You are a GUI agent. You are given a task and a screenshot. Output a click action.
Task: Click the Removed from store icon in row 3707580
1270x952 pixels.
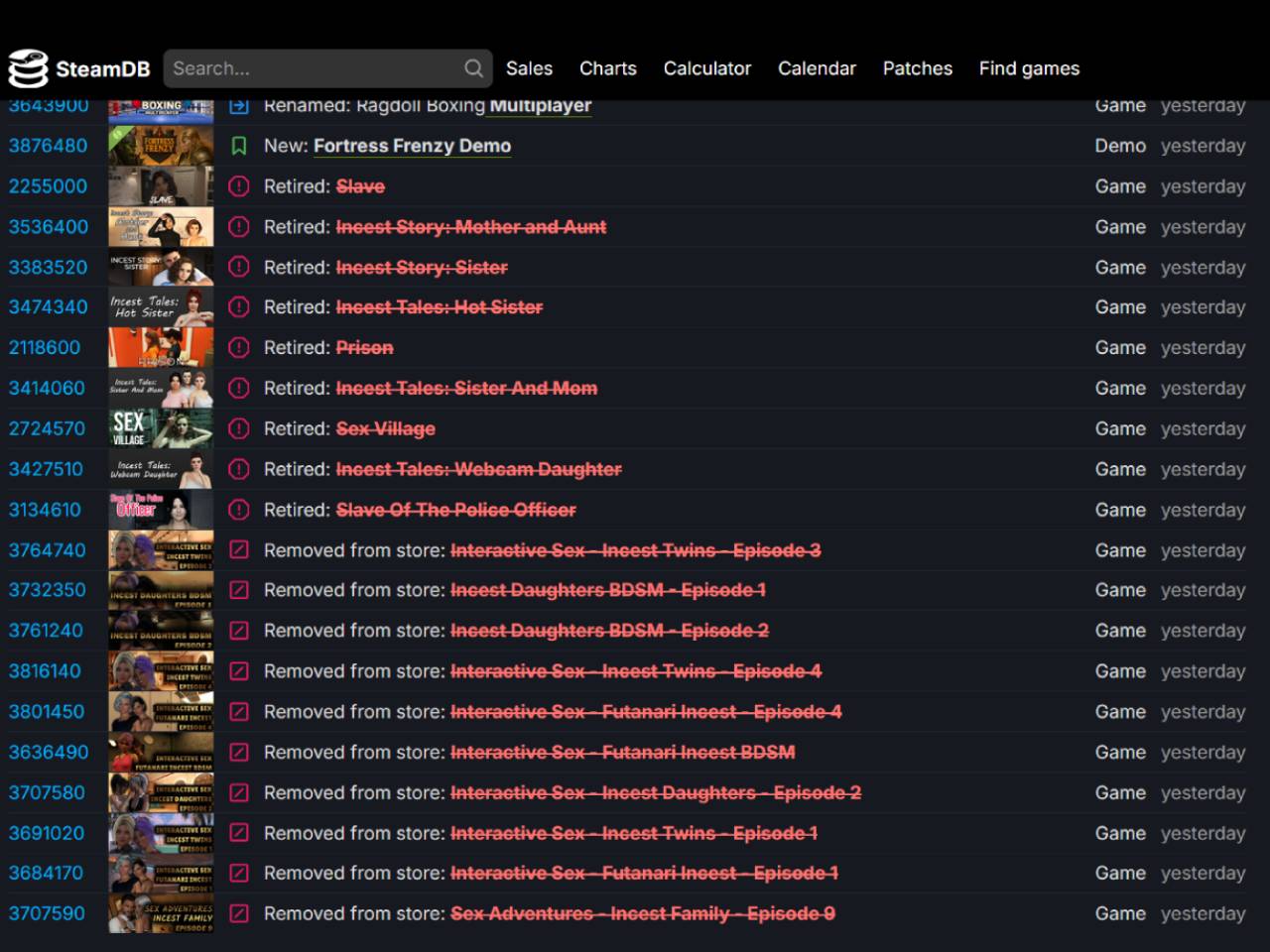(x=239, y=793)
